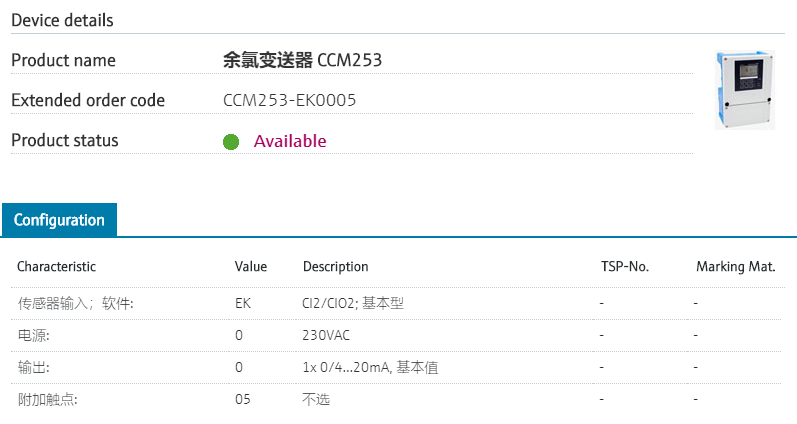The height and width of the screenshot is (424, 797).
Task: Click the 1x 0/4...20mA description cell
Action: pyautogui.click(x=370, y=367)
